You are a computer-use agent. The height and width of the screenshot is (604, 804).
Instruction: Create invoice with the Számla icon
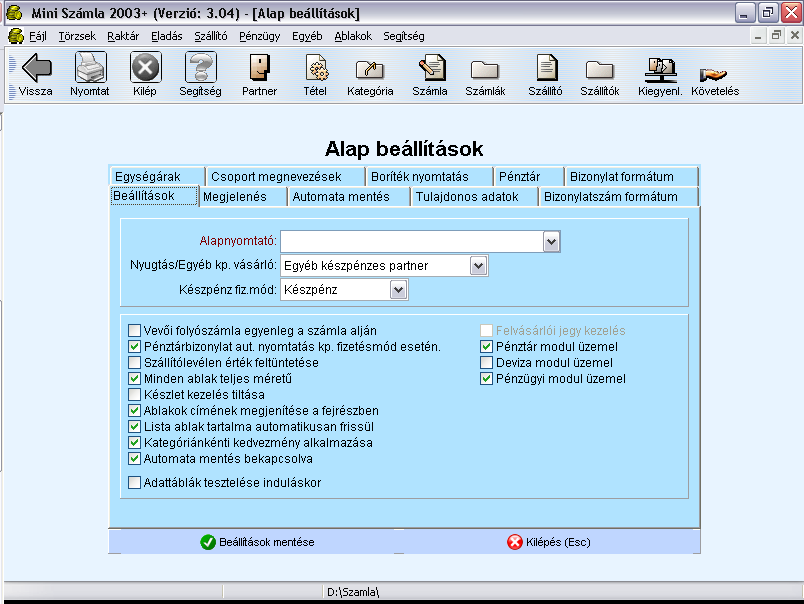click(431, 68)
